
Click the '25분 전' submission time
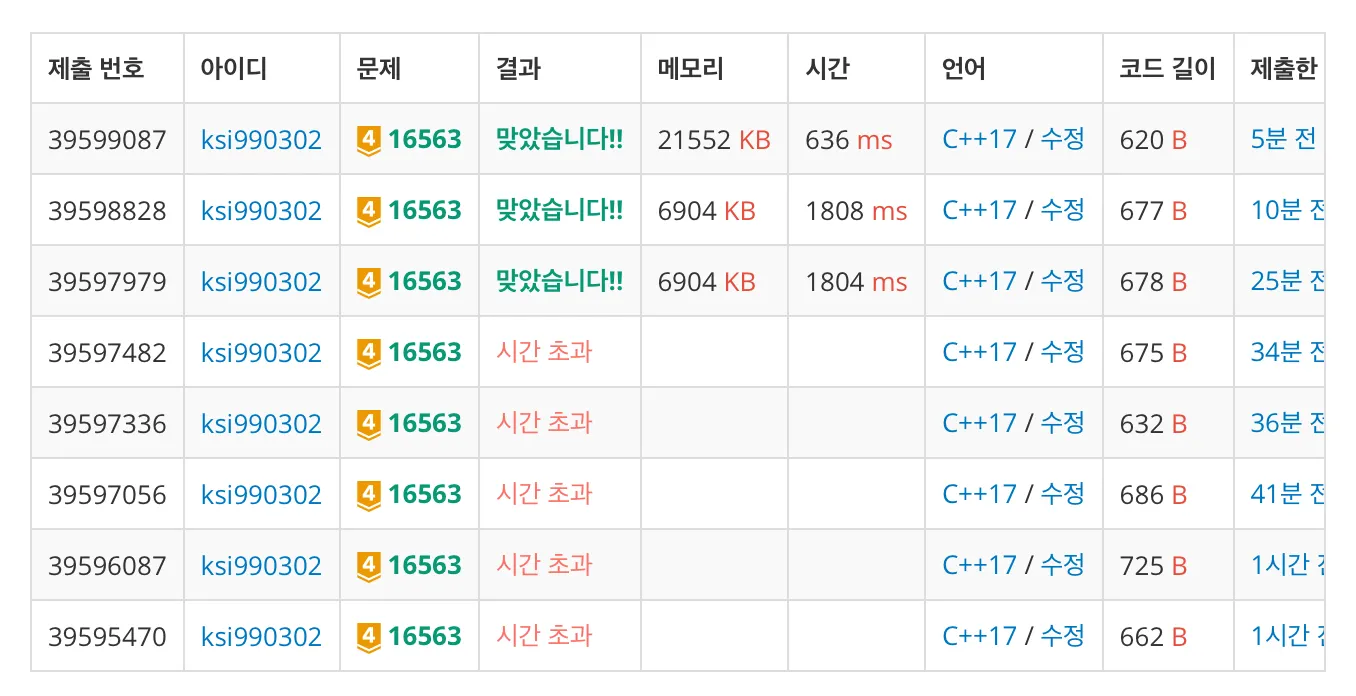[1287, 282]
